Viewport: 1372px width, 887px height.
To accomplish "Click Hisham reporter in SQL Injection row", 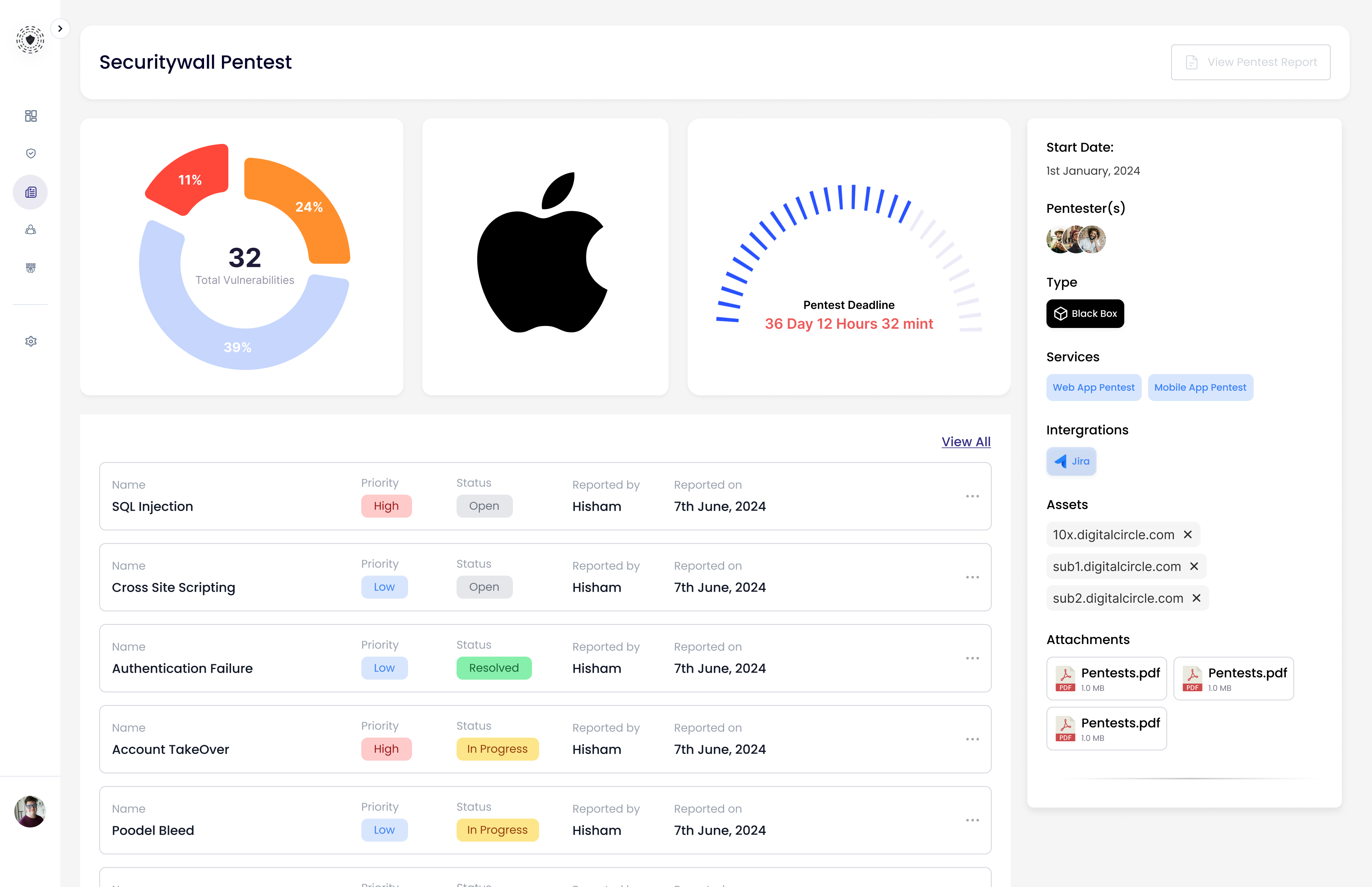I will (596, 506).
